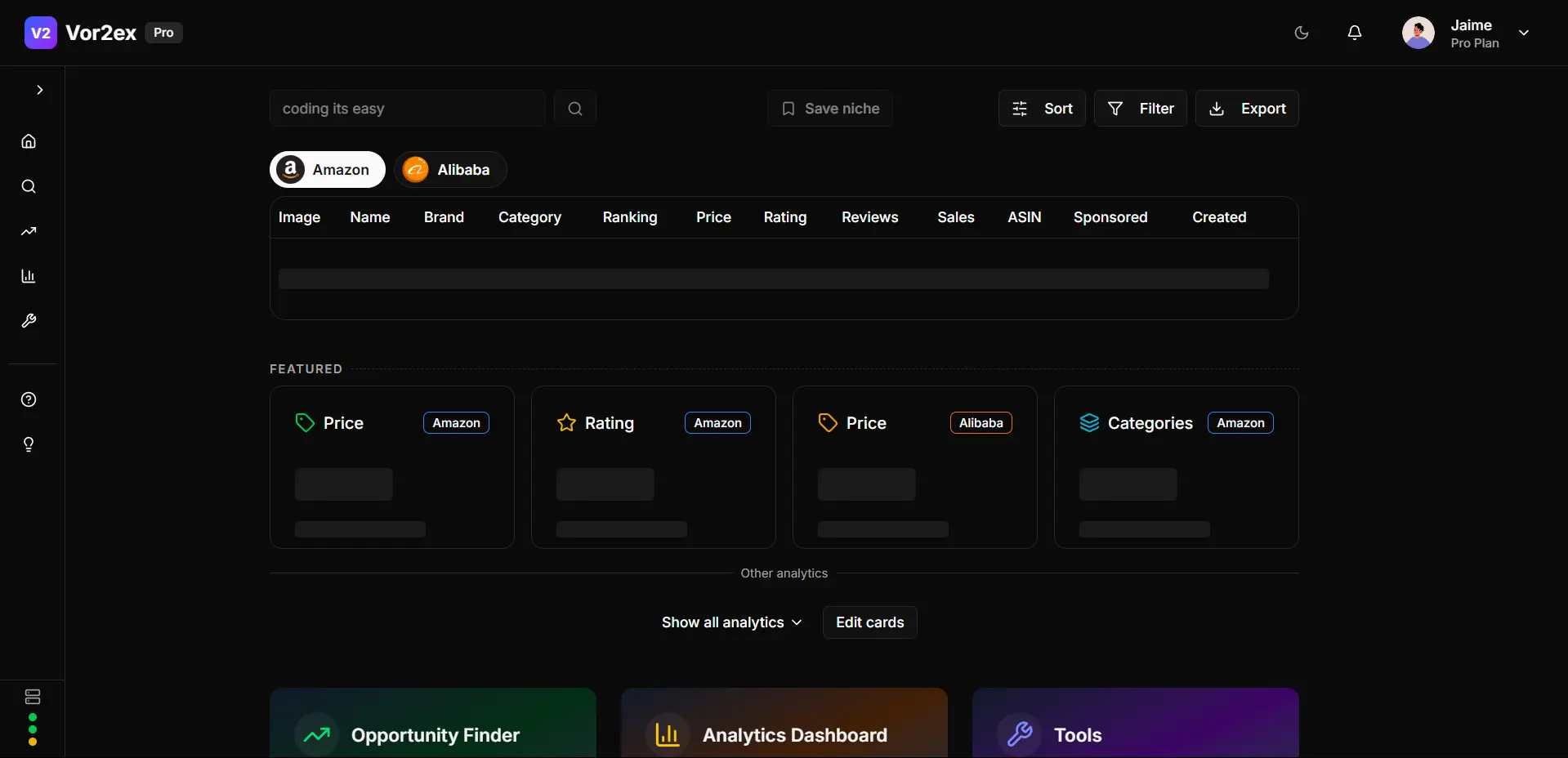Expand the sidebar with the chevron arrow
1568x758 pixels.
(39, 90)
